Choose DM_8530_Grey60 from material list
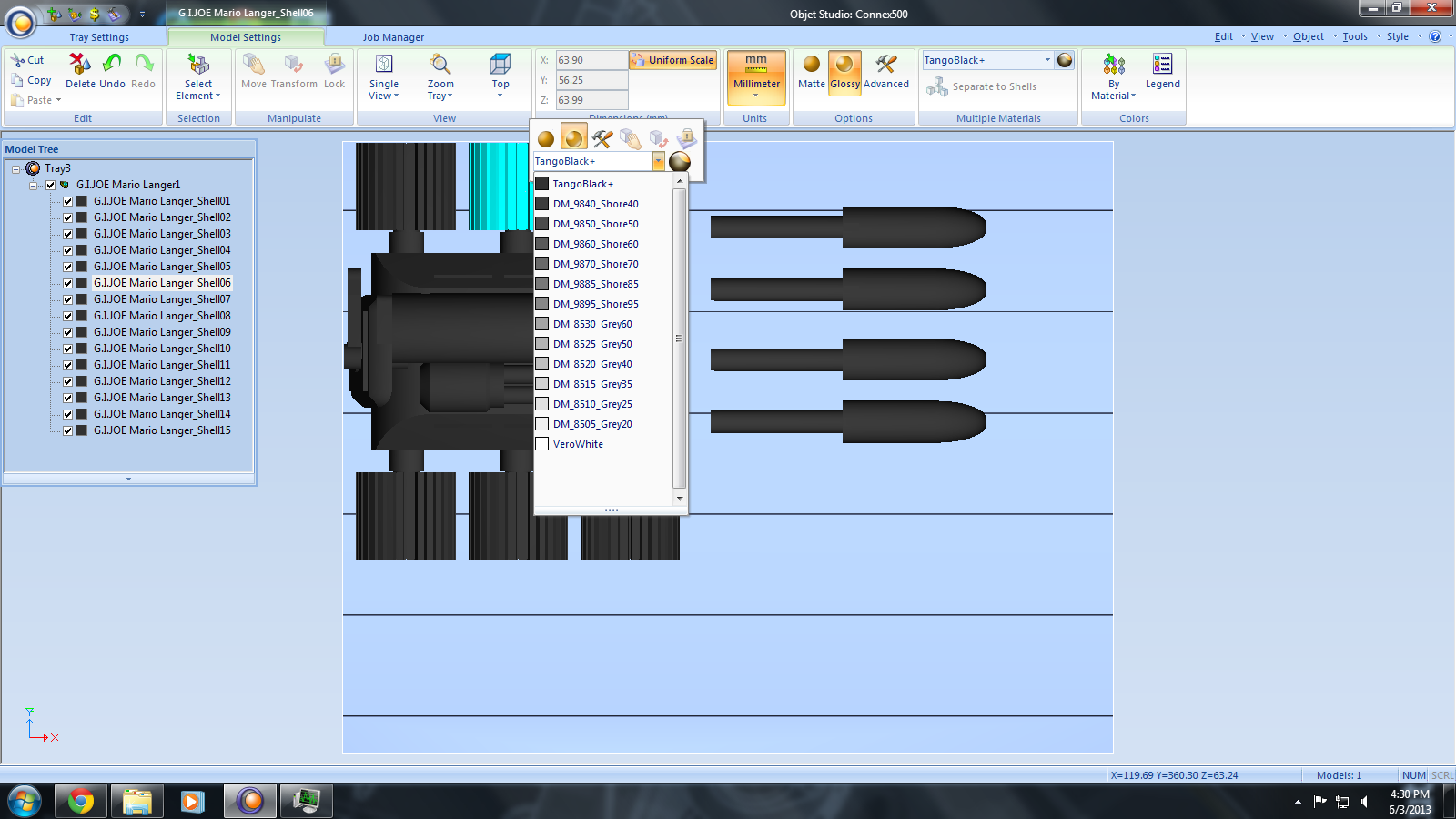1456x819 pixels. coord(603,324)
